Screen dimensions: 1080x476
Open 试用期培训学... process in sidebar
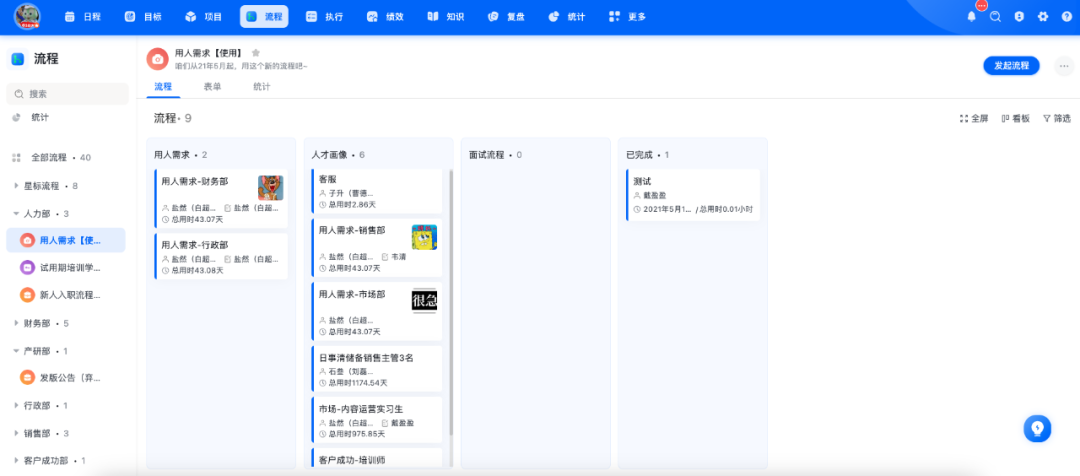point(66,267)
